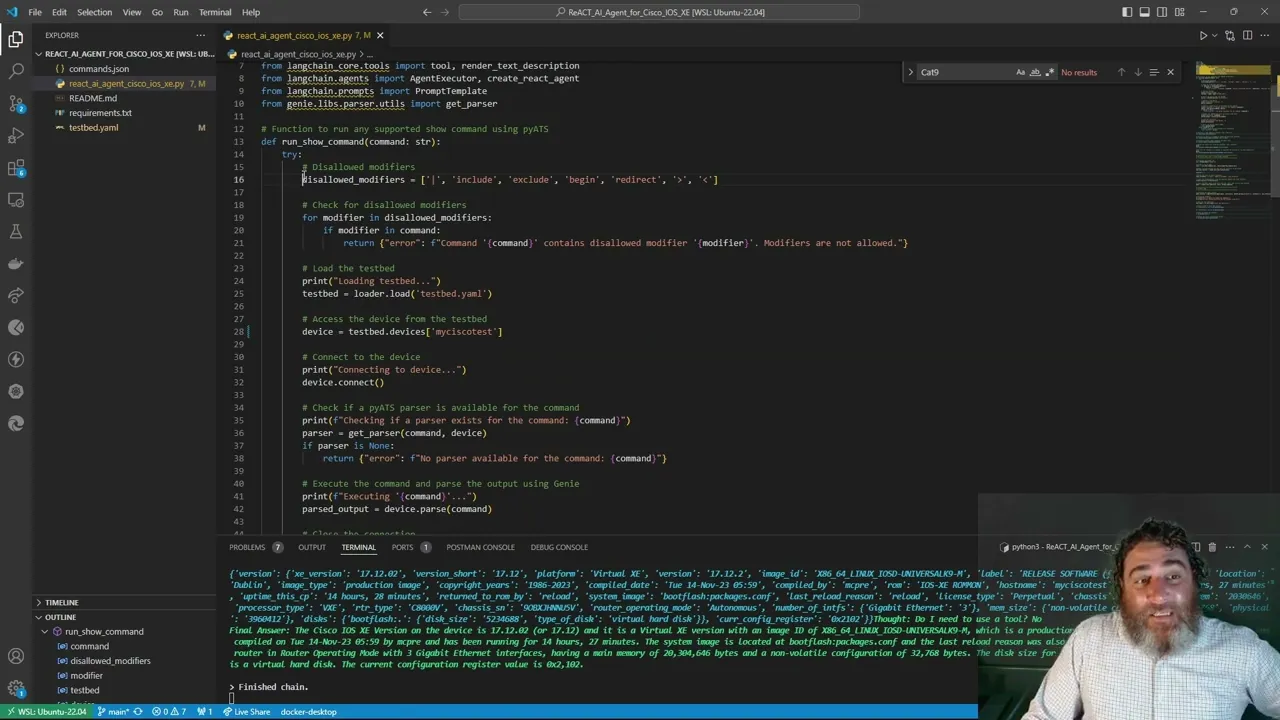Image resolution: width=1280 pixels, height=720 pixels.
Task: Open the Search view in the activity bar
Action: tap(16, 72)
